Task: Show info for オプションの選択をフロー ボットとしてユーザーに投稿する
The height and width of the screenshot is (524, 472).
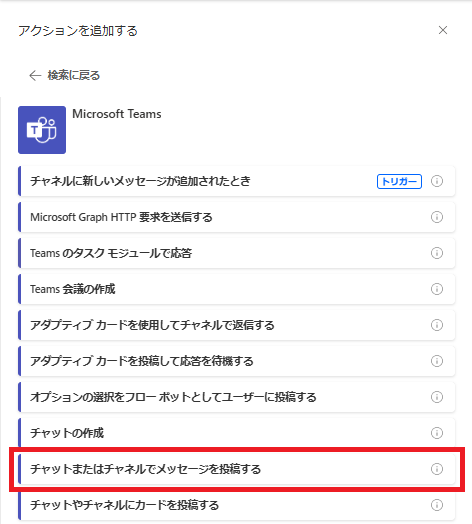Action: 437,397
